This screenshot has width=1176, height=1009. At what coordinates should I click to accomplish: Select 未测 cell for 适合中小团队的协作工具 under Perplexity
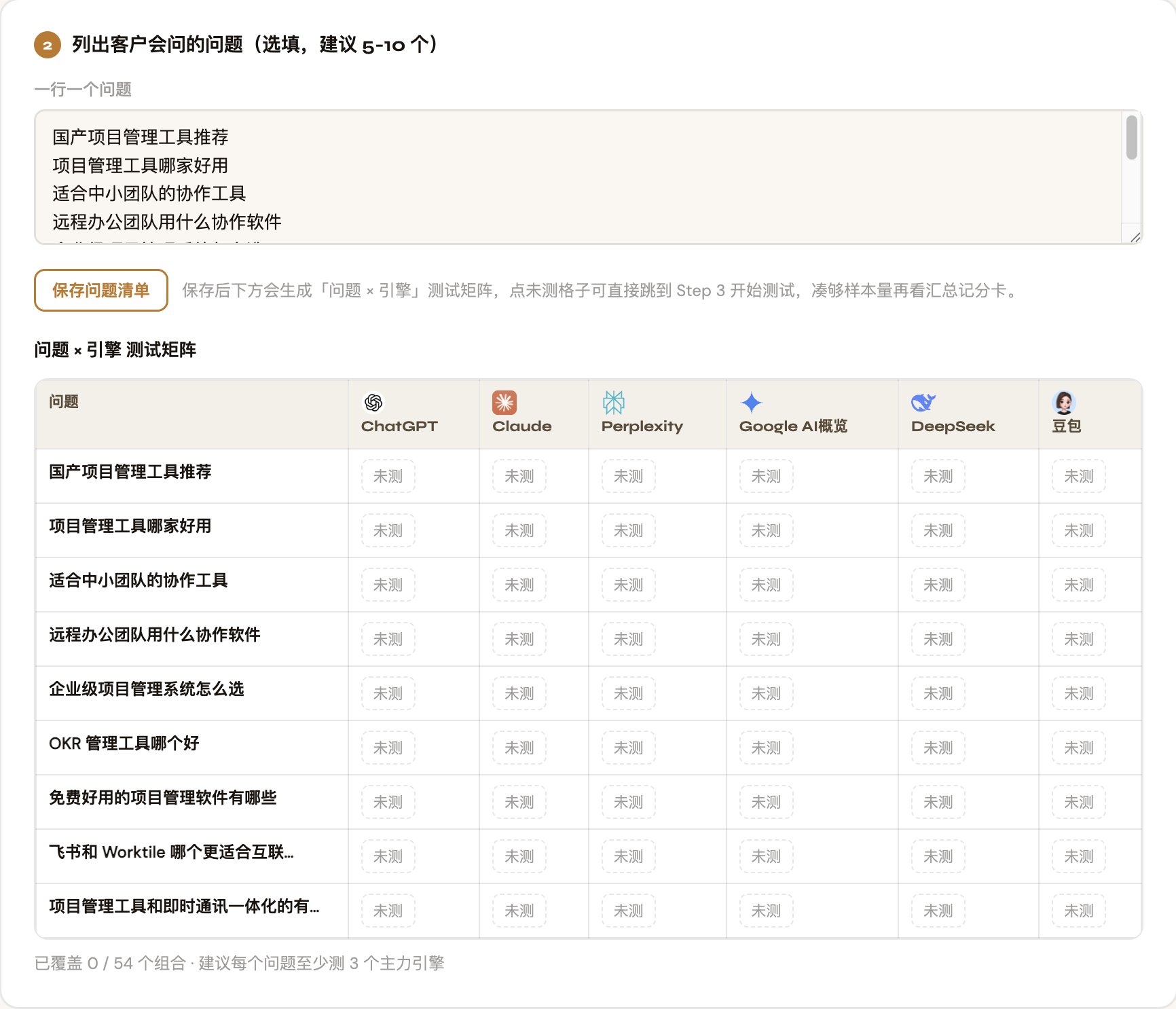[x=629, y=585]
